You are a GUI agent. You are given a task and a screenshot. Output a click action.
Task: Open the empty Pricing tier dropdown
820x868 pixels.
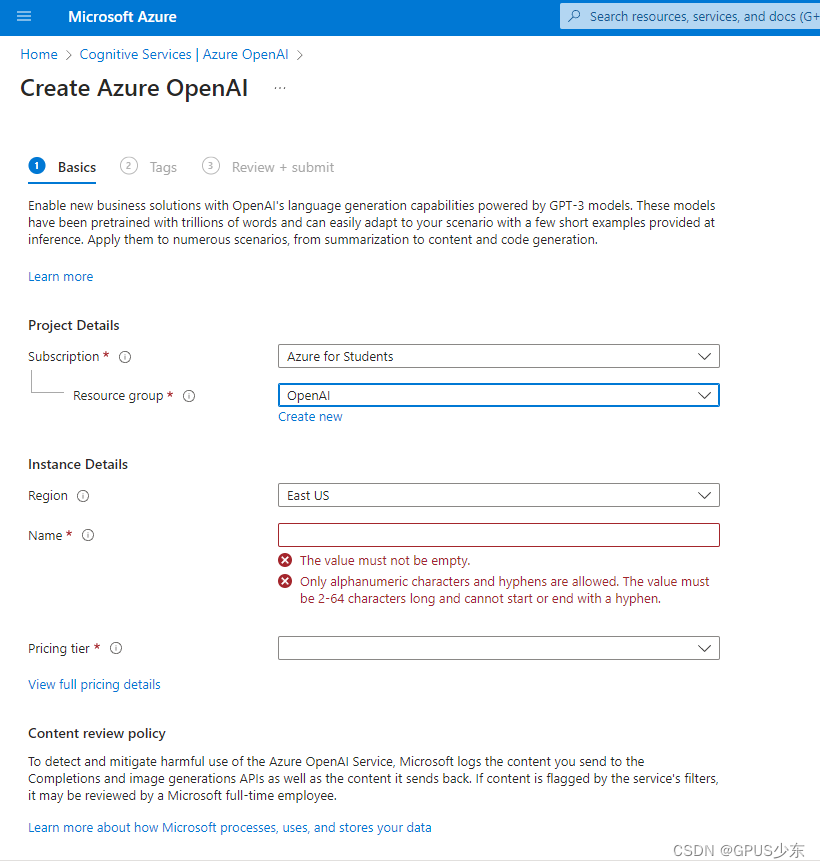pos(498,648)
